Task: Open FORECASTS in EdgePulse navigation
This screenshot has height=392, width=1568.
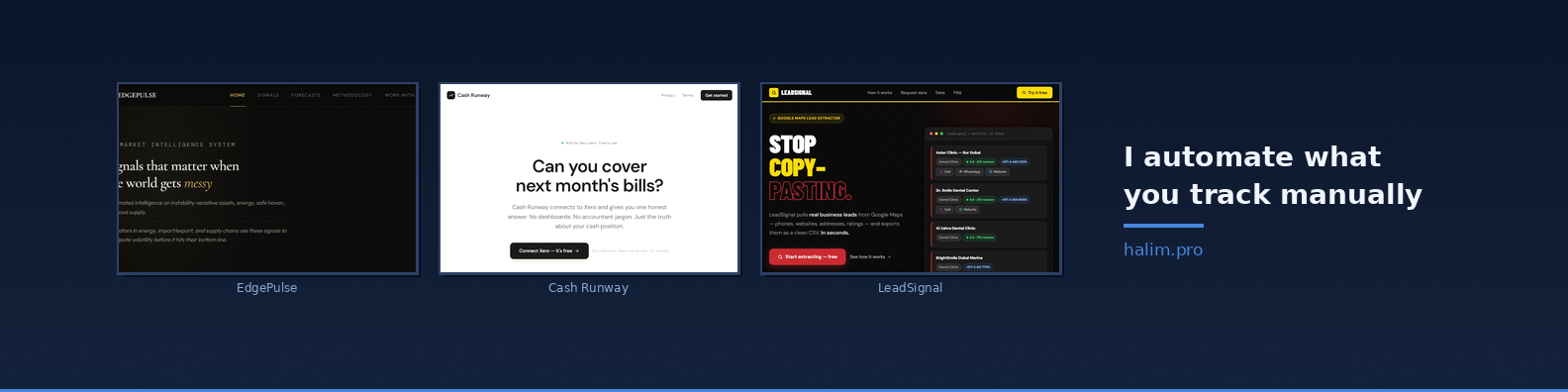Action: pyautogui.click(x=306, y=95)
